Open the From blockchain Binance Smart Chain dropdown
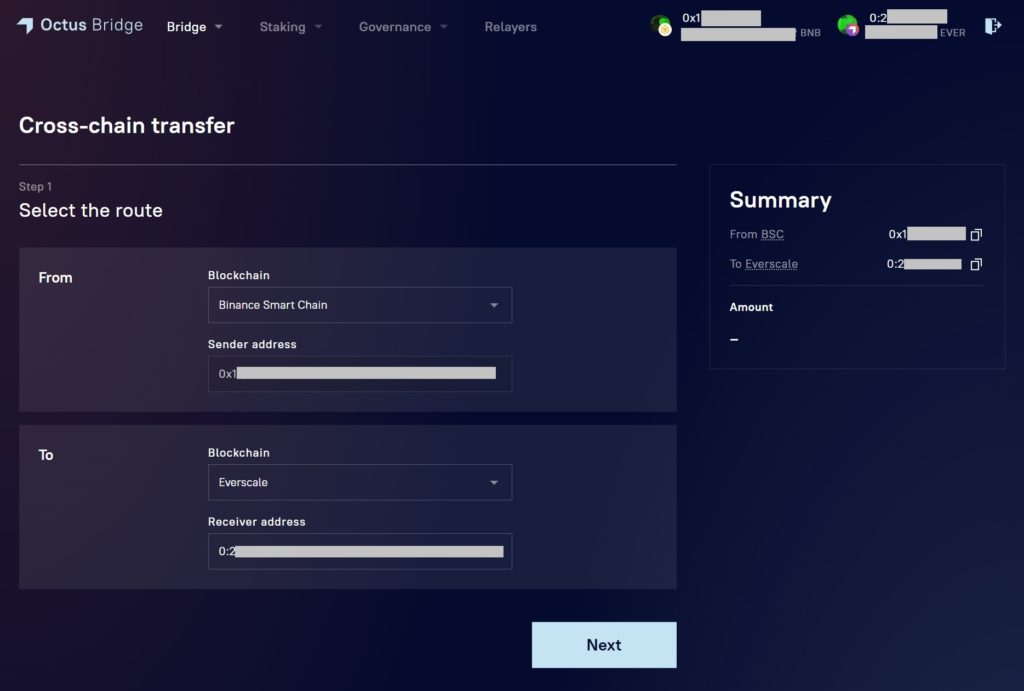Screen dimensions: 1024x691 coord(359,305)
